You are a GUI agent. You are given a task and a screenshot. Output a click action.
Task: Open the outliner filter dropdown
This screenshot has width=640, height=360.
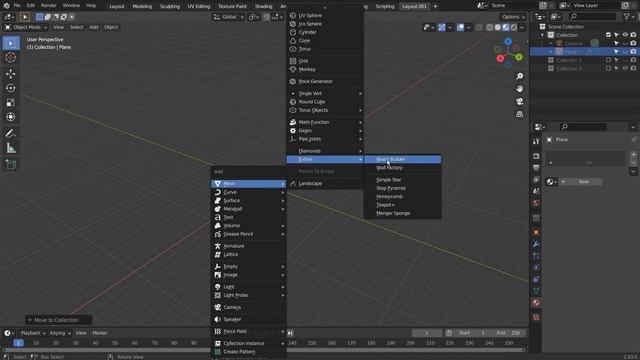(629, 16)
